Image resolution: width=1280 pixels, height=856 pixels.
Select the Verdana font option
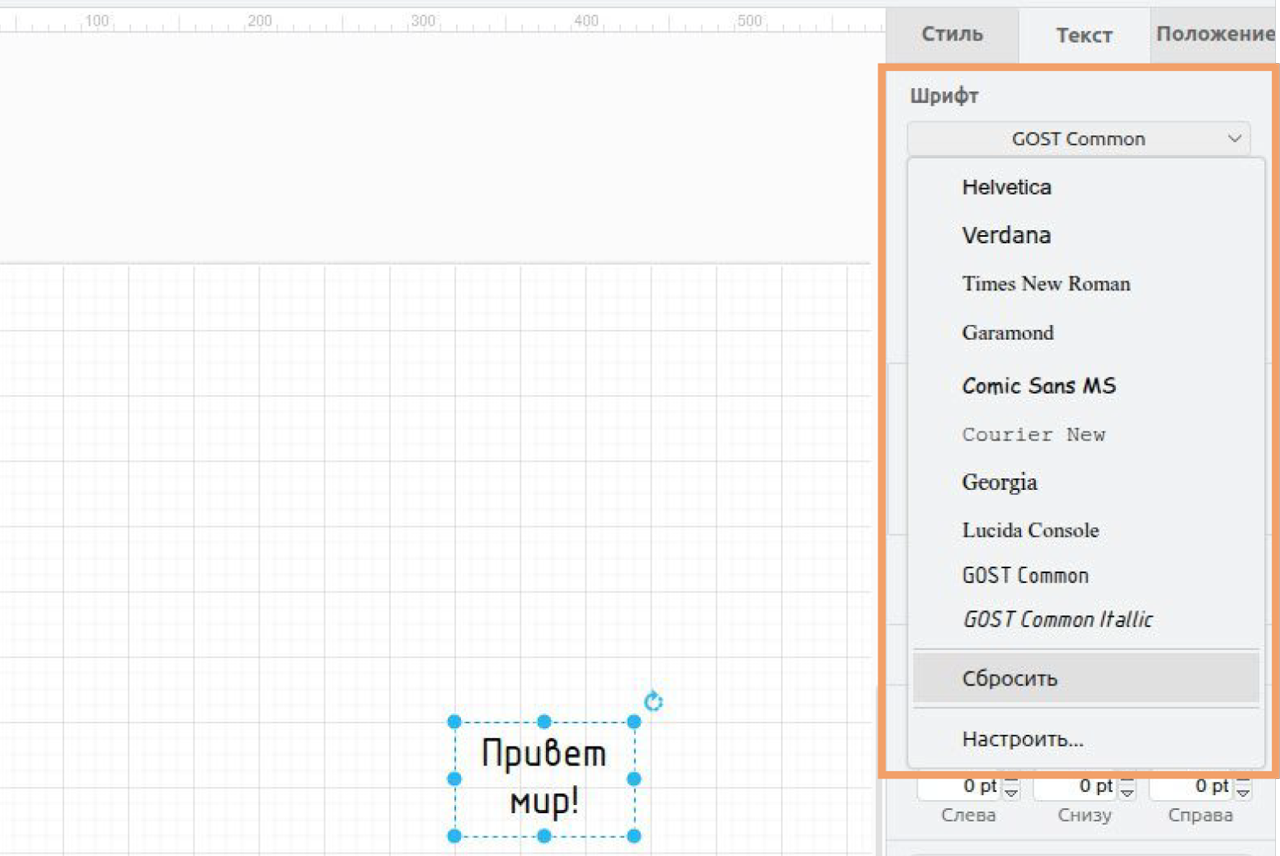1006,235
